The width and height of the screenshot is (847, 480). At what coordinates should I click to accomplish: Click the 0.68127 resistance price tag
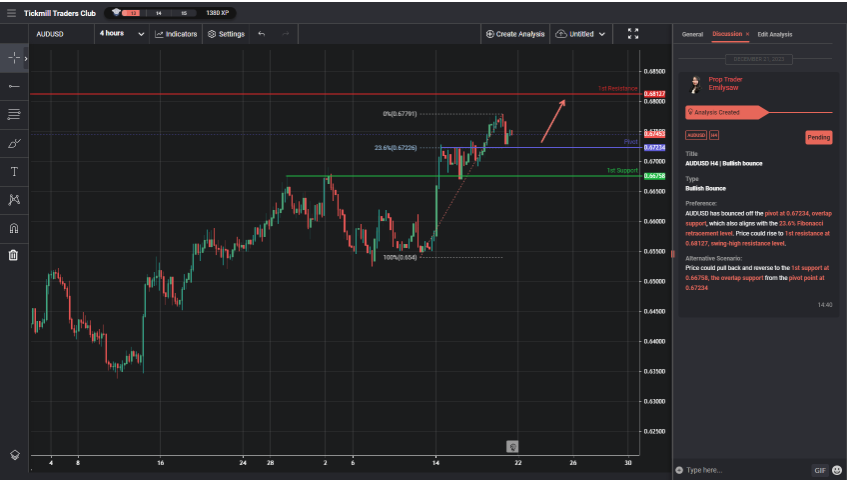coord(654,94)
